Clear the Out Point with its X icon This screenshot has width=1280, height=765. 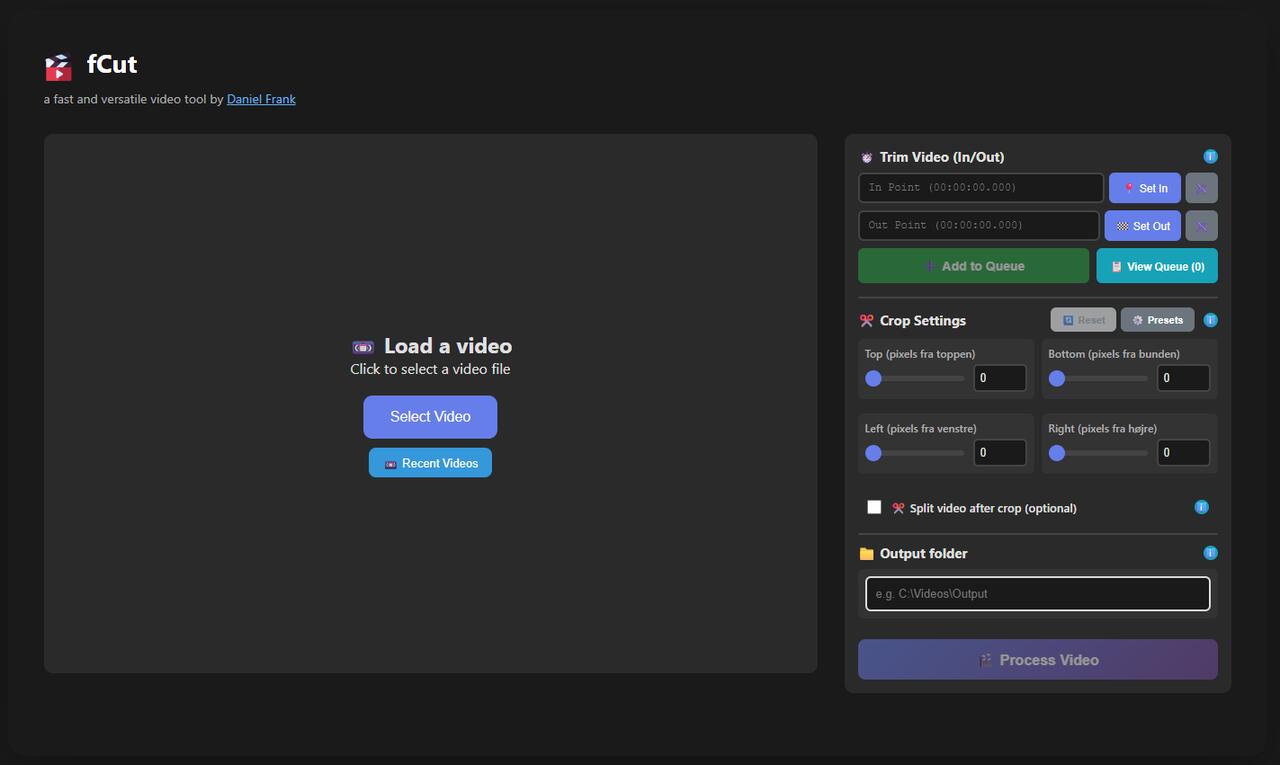[1201, 226]
